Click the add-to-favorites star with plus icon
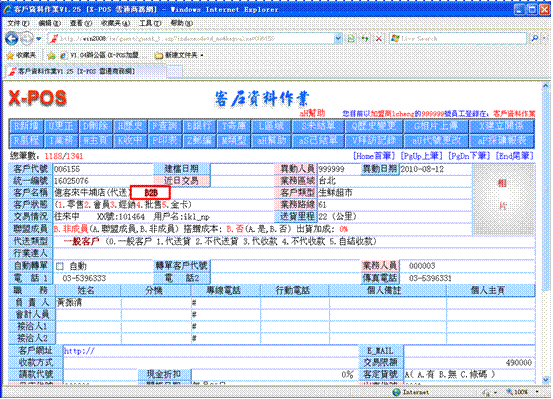Viewport: 553px width, 399px height. [51, 55]
